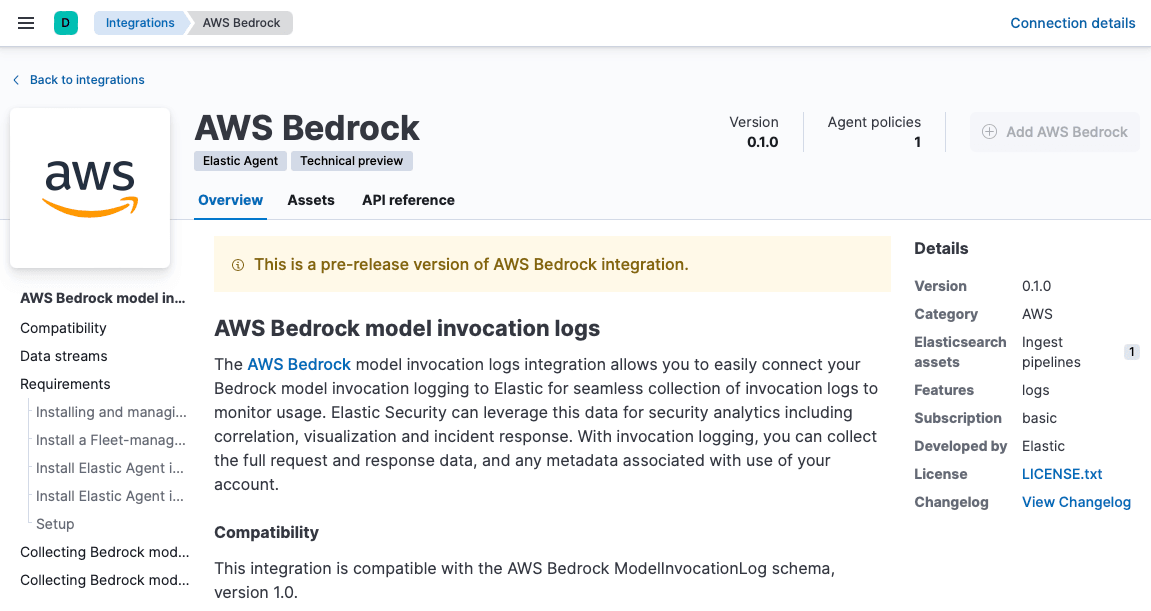Jump to Compatibility section in sidebar
The height and width of the screenshot is (611, 1151).
[63, 328]
